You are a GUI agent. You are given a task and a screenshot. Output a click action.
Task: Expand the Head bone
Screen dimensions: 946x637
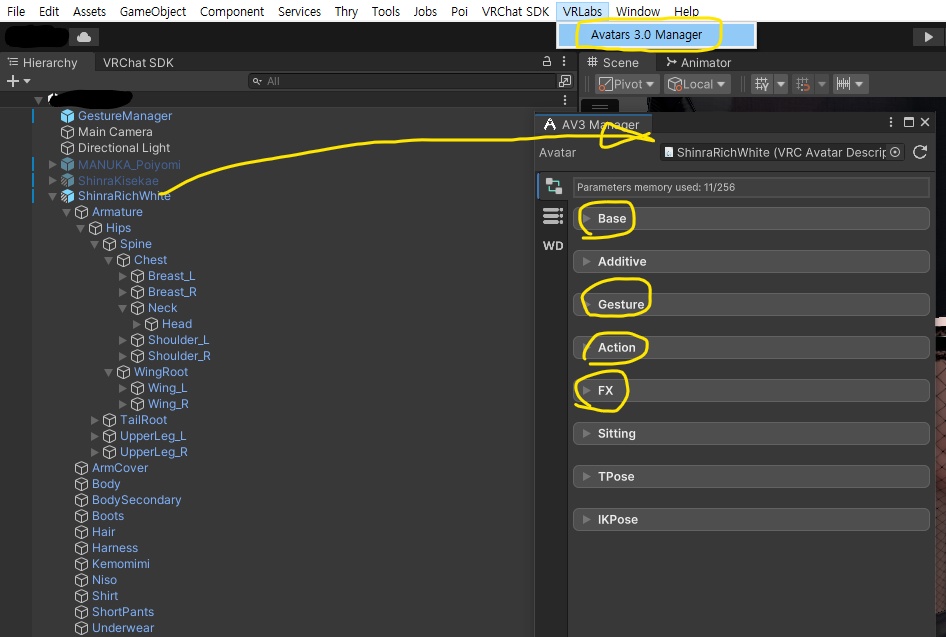click(136, 324)
